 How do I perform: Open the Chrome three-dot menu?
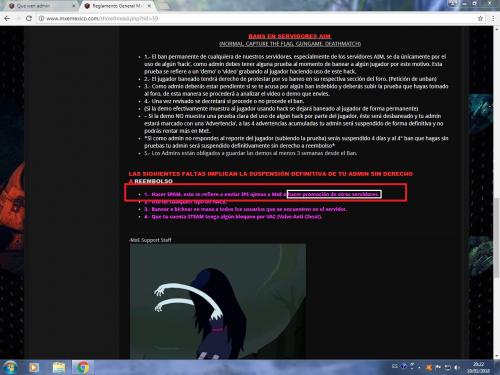point(493,19)
